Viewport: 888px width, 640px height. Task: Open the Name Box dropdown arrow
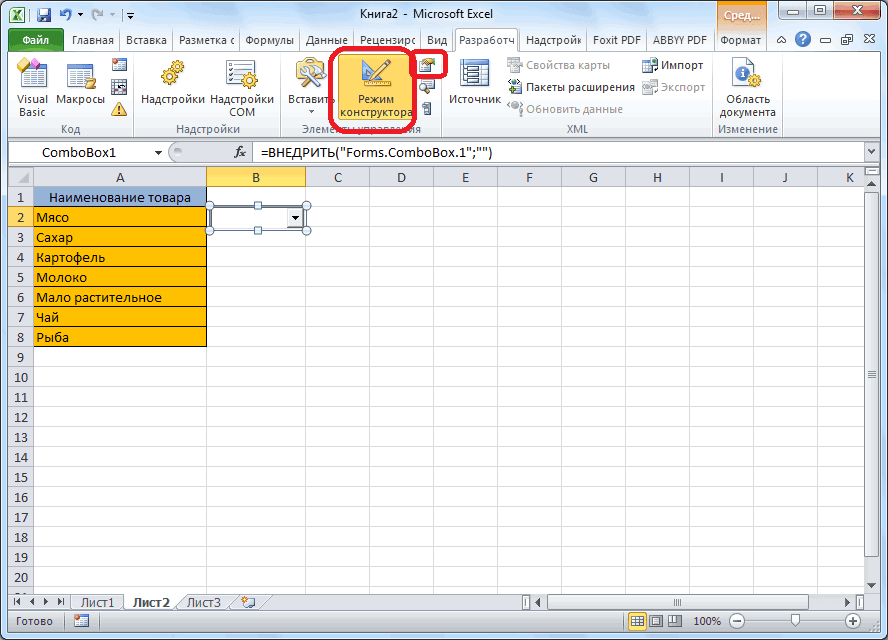(x=158, y=153)
